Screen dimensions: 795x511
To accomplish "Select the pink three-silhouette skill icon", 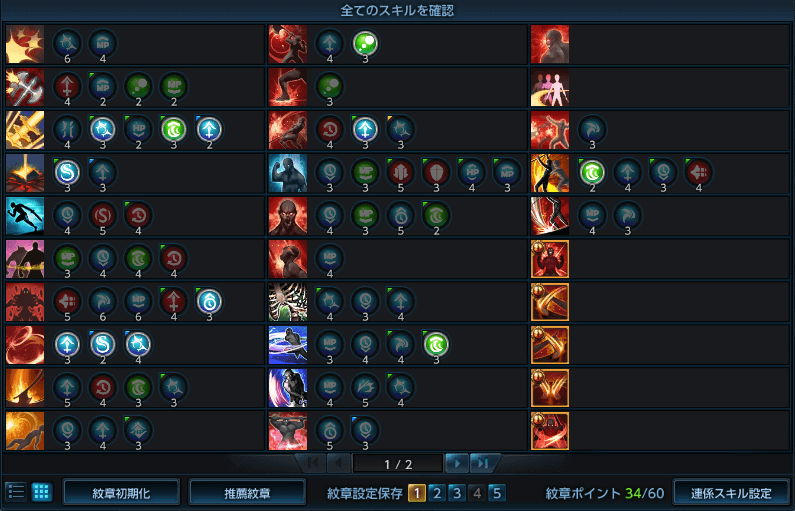I will click(x=550, y=87).
